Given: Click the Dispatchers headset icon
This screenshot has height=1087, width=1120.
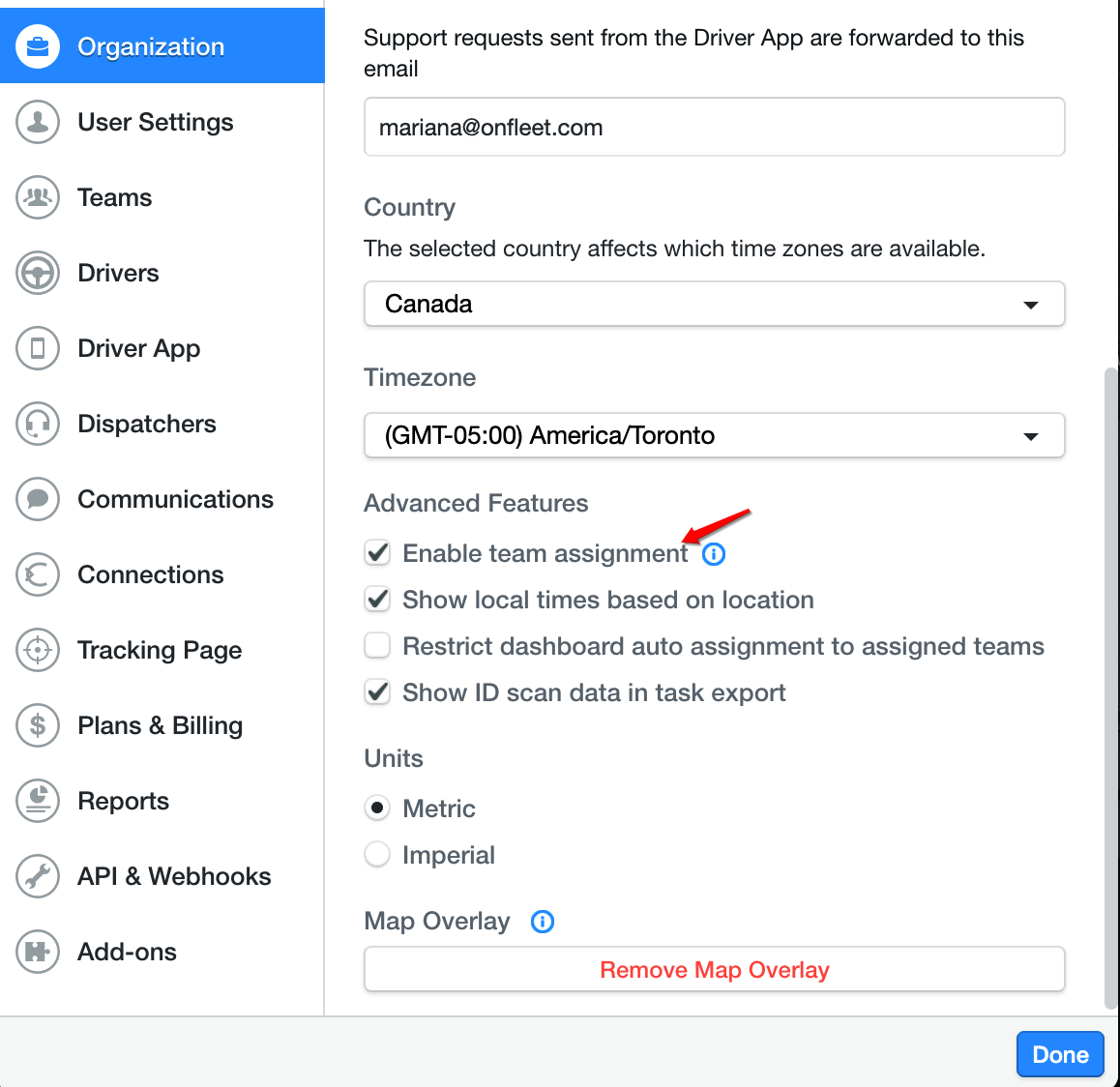Looking at the screenshot, I should (x=37, y=424).
